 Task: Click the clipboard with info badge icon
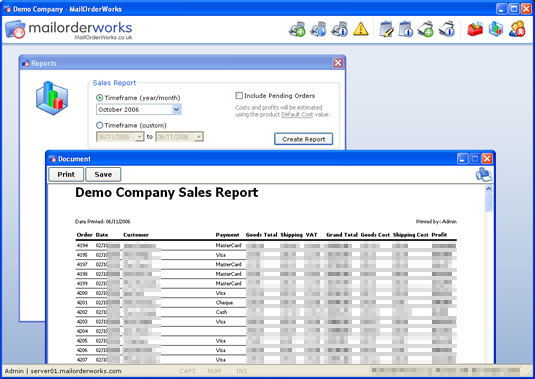406,29
